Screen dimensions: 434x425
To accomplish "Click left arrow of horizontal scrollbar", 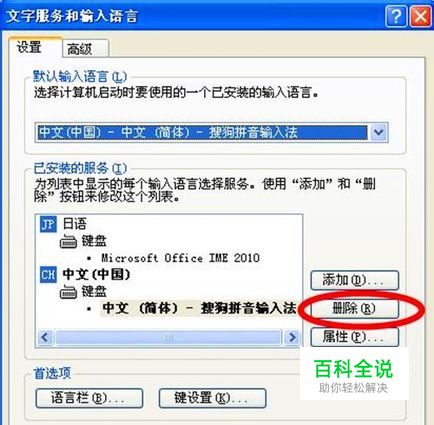I will (x=45, y=337).
